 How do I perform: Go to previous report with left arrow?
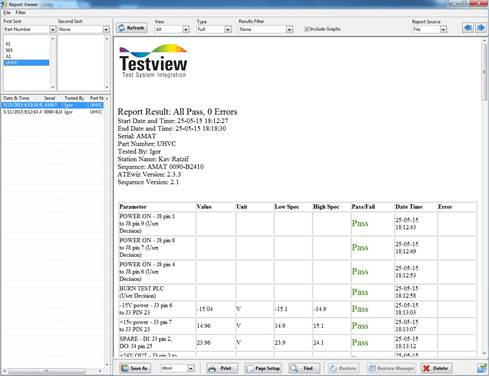pos(468,28)
